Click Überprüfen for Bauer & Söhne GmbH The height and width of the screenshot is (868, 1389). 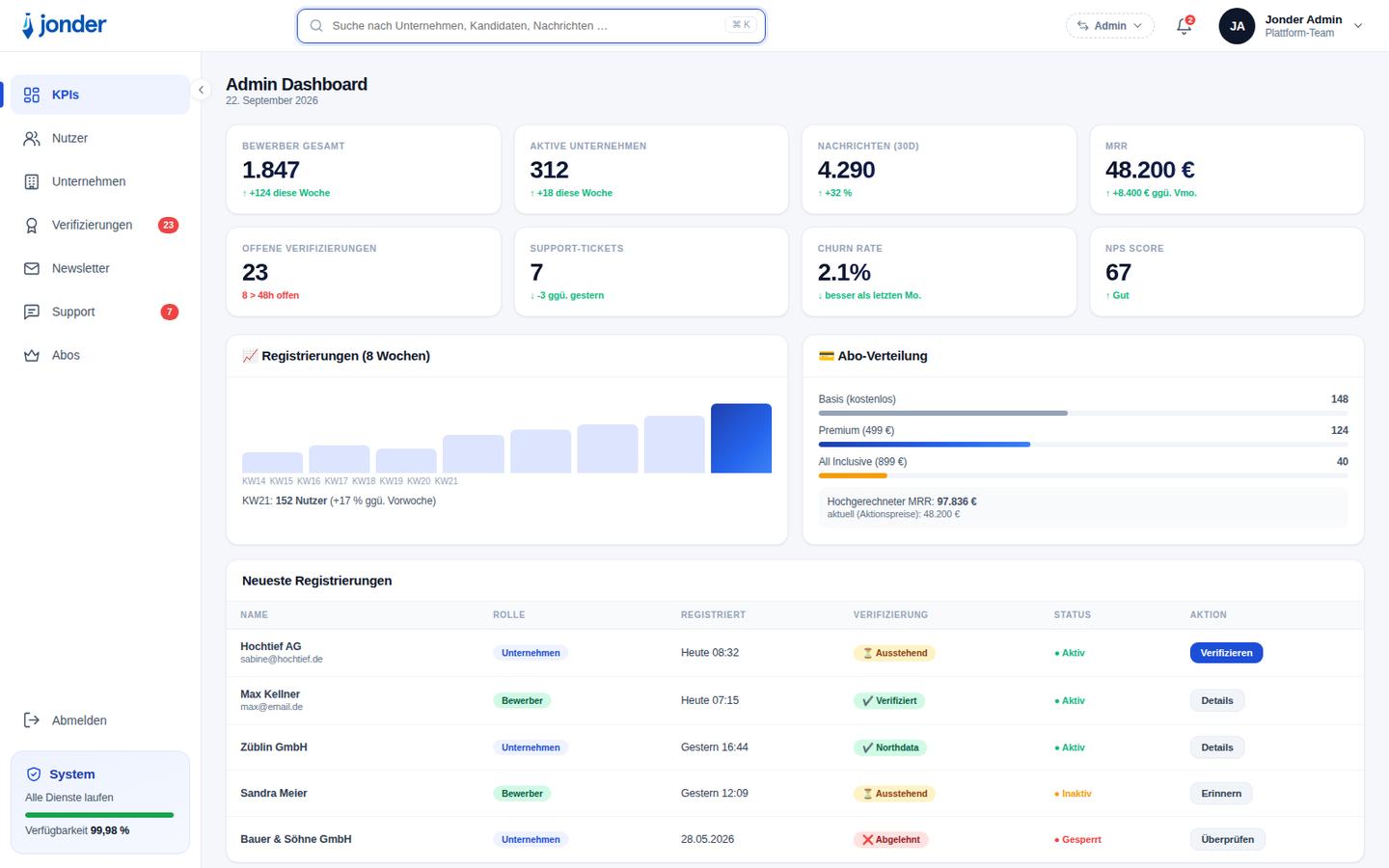[1228, 840]
